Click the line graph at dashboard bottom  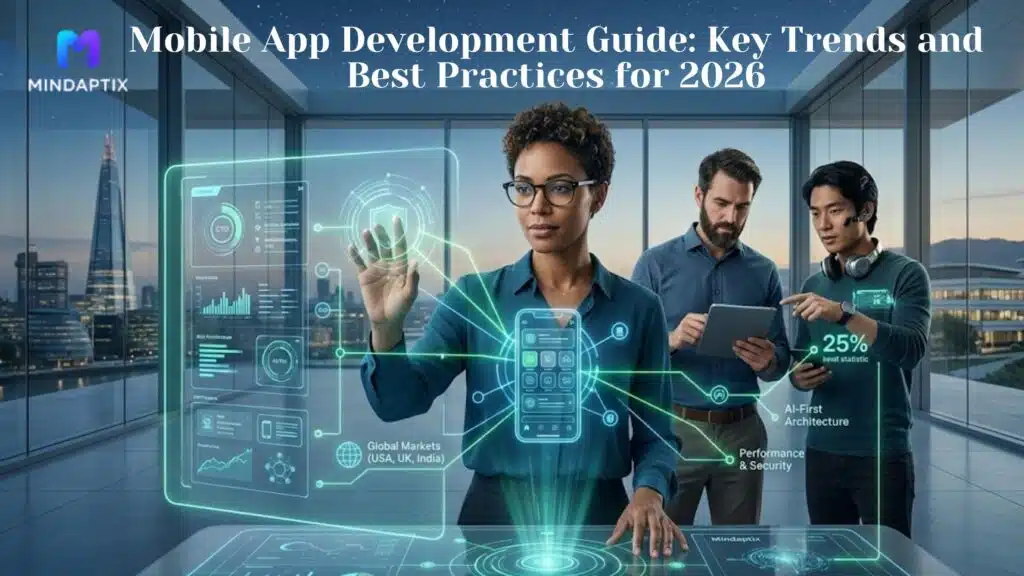pos(225,462)
